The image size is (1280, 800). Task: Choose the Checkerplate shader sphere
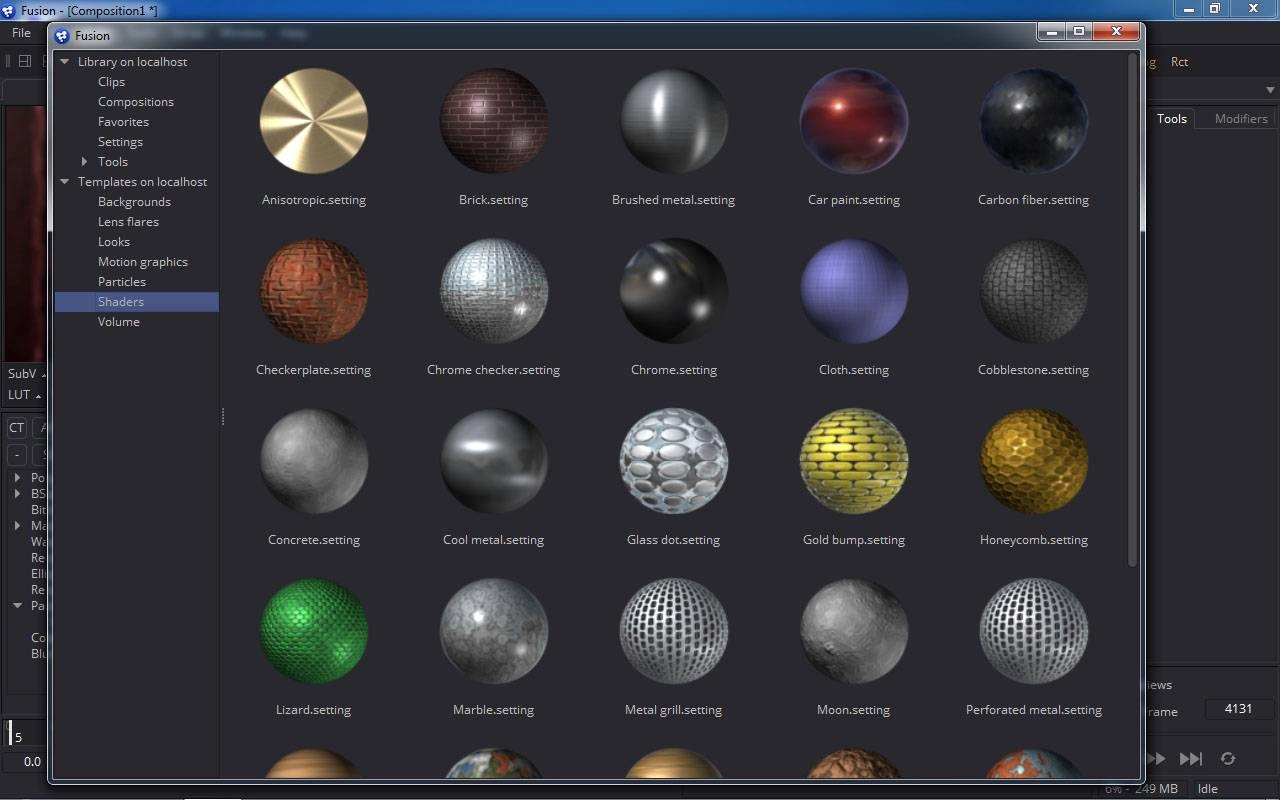[x=314, y=291]
